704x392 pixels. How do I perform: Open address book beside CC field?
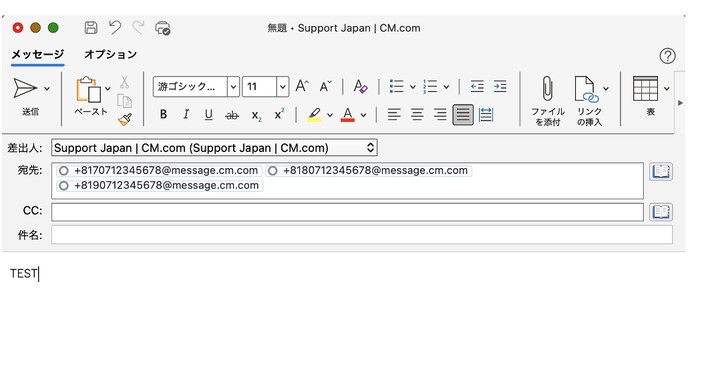[661, 211]
